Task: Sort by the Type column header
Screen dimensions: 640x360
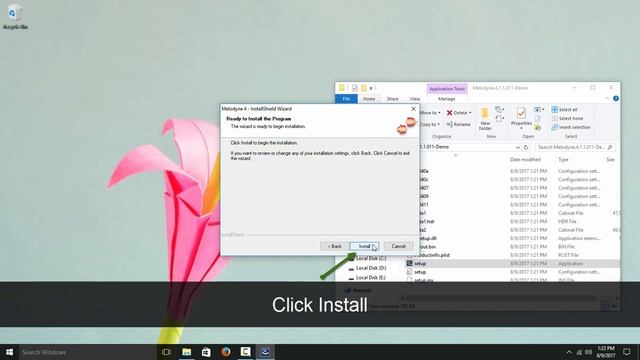Action: pos(563,160)
